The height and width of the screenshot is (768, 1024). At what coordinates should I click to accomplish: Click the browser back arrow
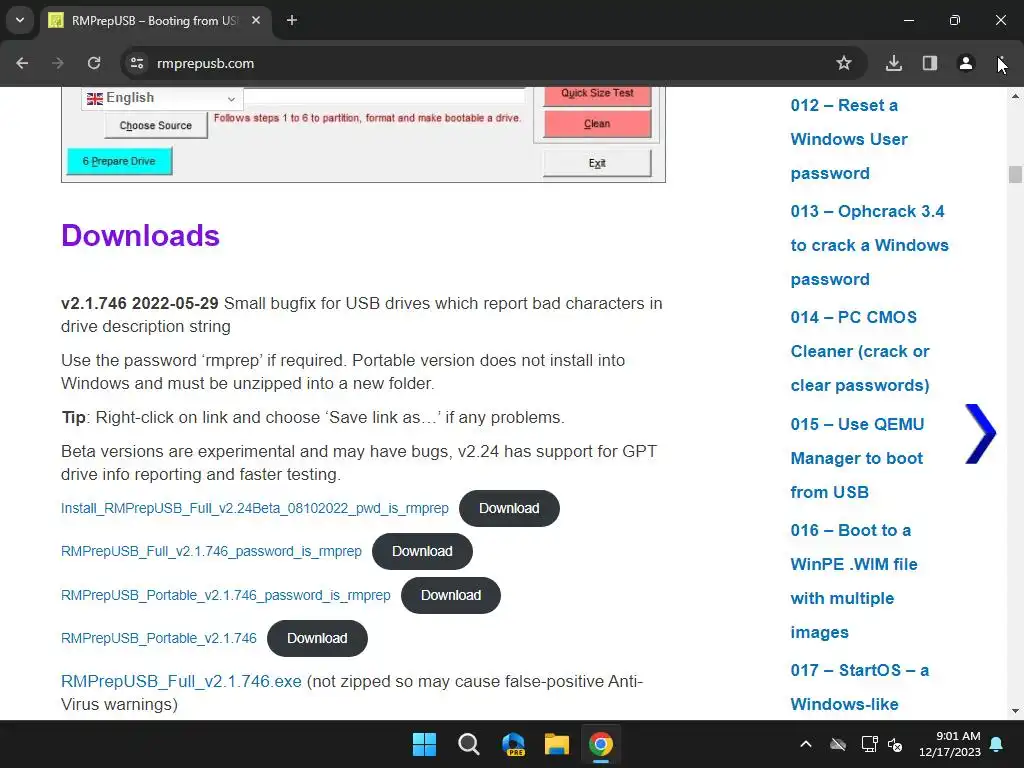coord(22,63)
